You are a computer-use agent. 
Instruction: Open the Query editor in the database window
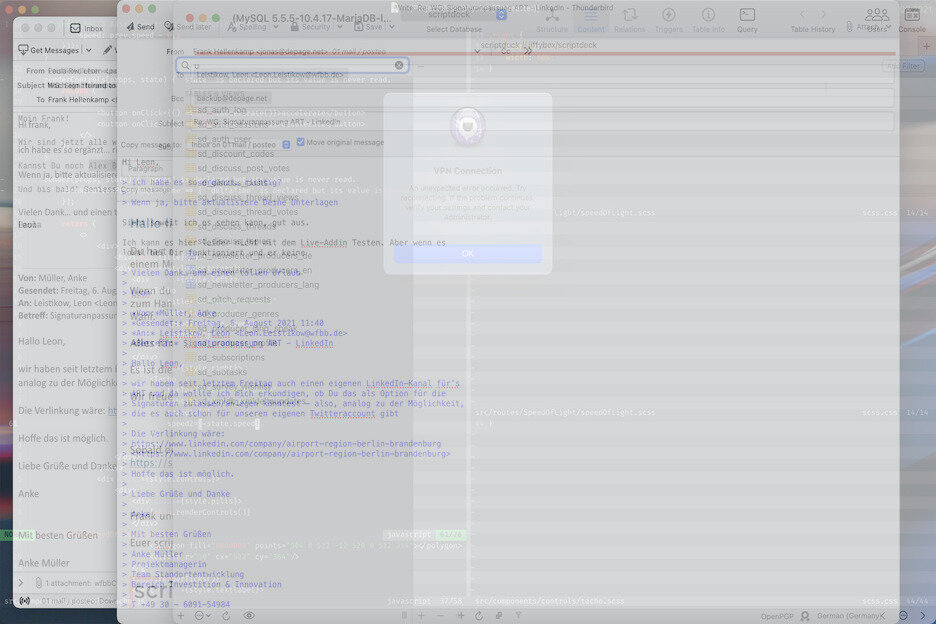pyautogui.click(x=747, y=20)
